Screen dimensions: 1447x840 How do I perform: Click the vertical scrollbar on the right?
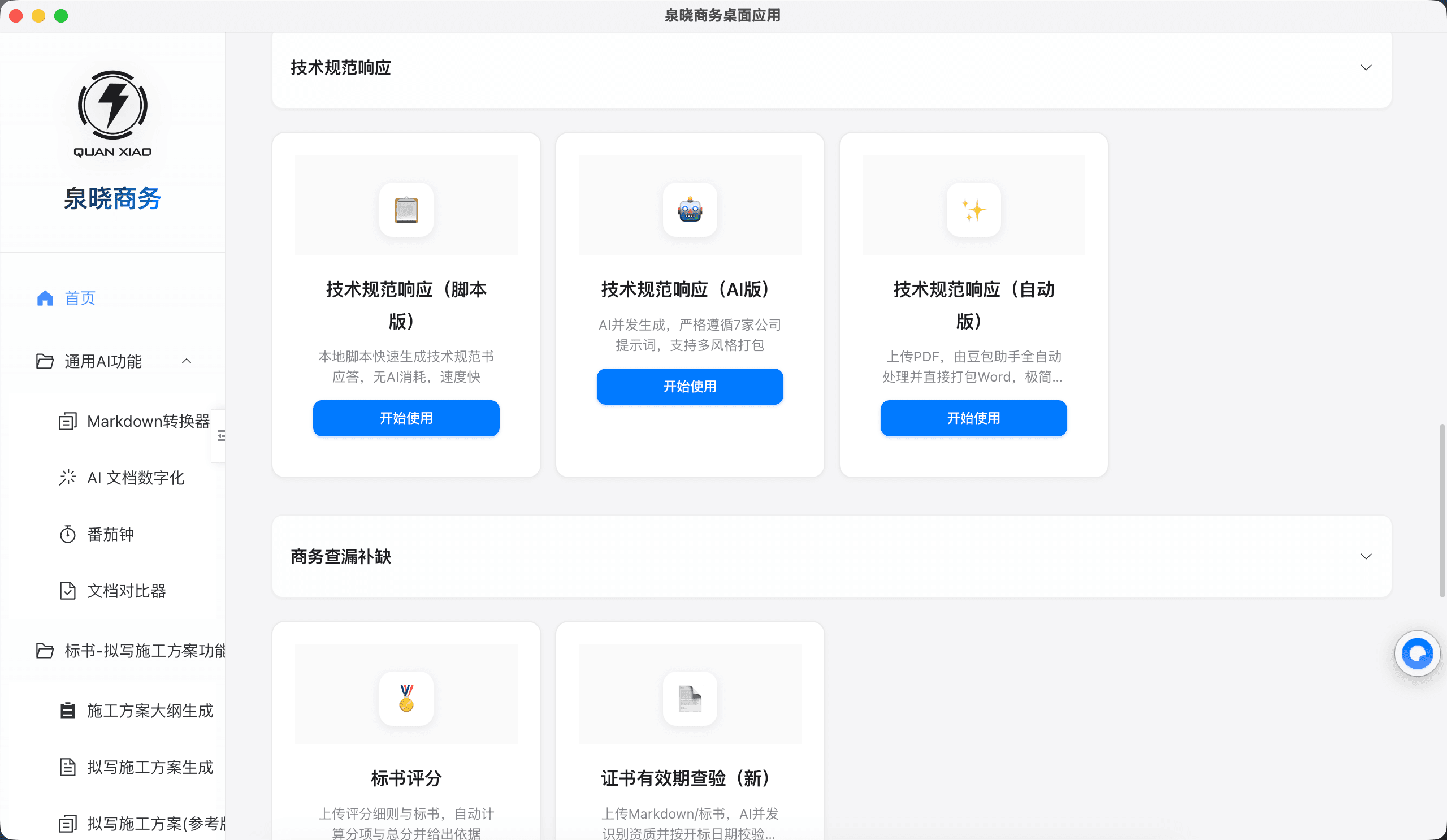point(1442,511)
